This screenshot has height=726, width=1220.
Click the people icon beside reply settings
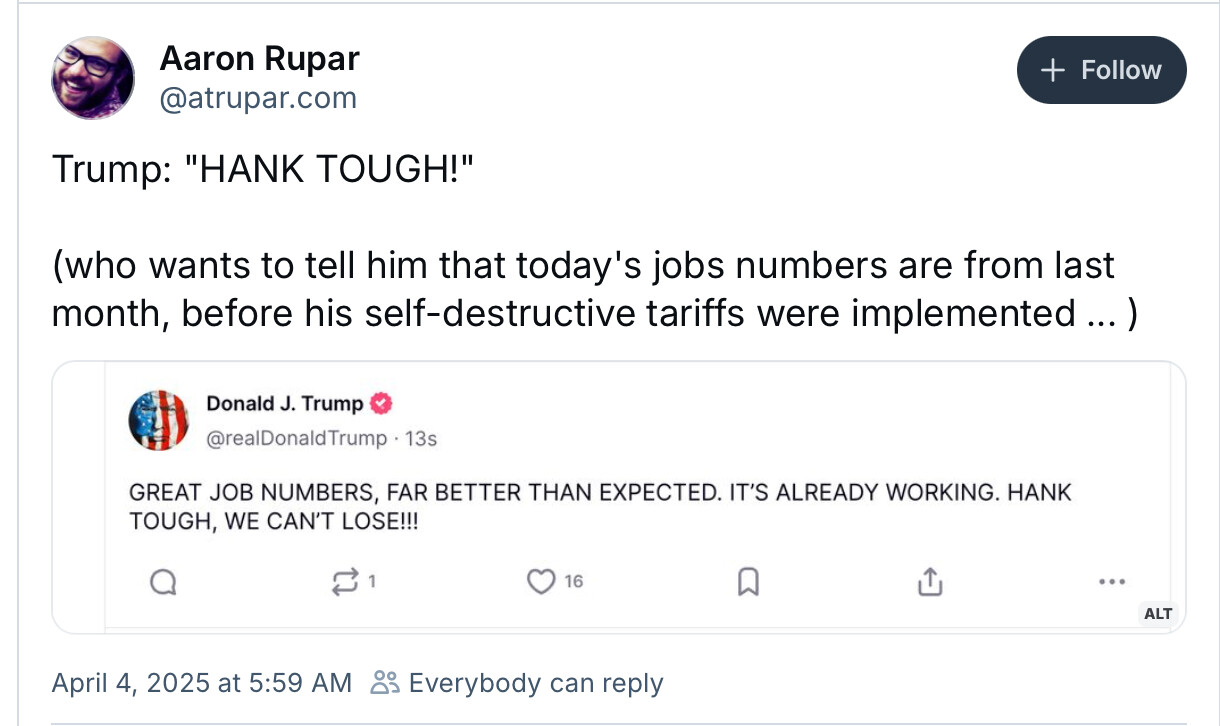tap(384, 683)
